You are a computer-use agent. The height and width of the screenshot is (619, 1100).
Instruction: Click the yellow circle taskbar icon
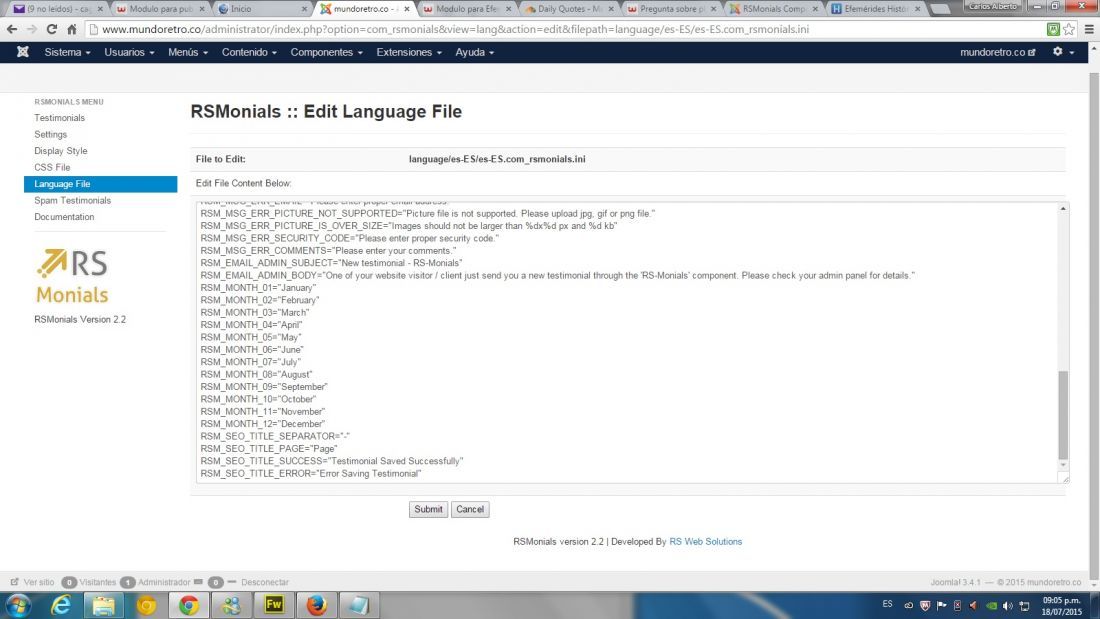146,605
